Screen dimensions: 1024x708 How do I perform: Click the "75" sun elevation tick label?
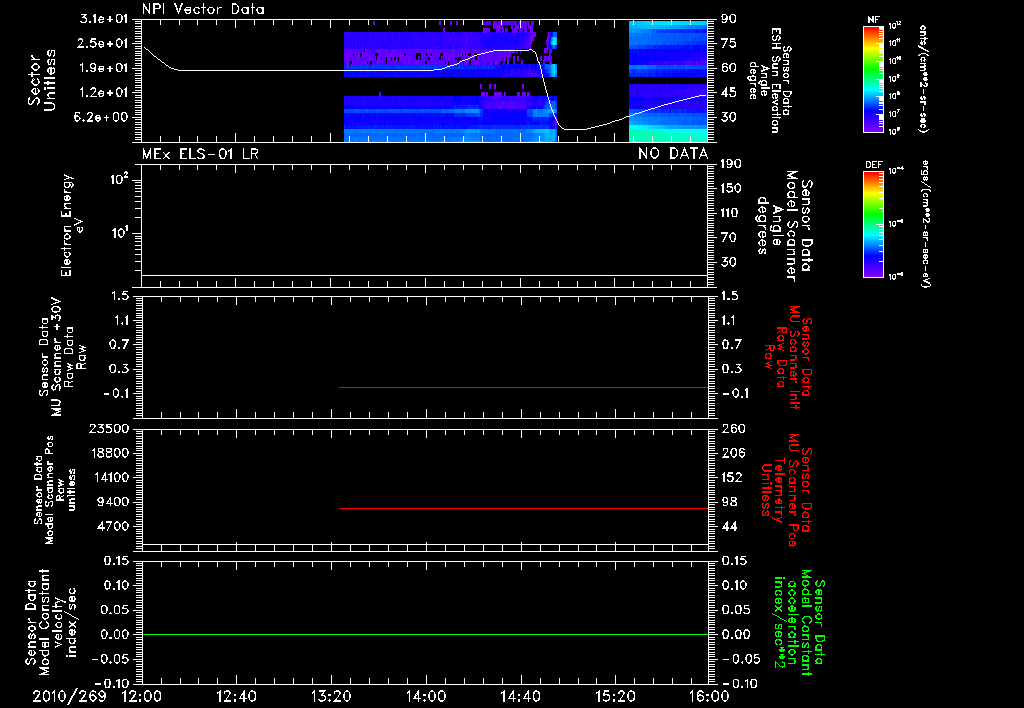pyautogui.click(x=729, y=44)
